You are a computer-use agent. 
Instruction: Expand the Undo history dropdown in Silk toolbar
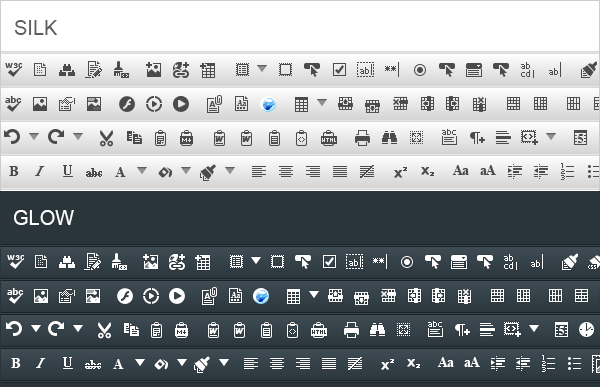click(34, 136)
